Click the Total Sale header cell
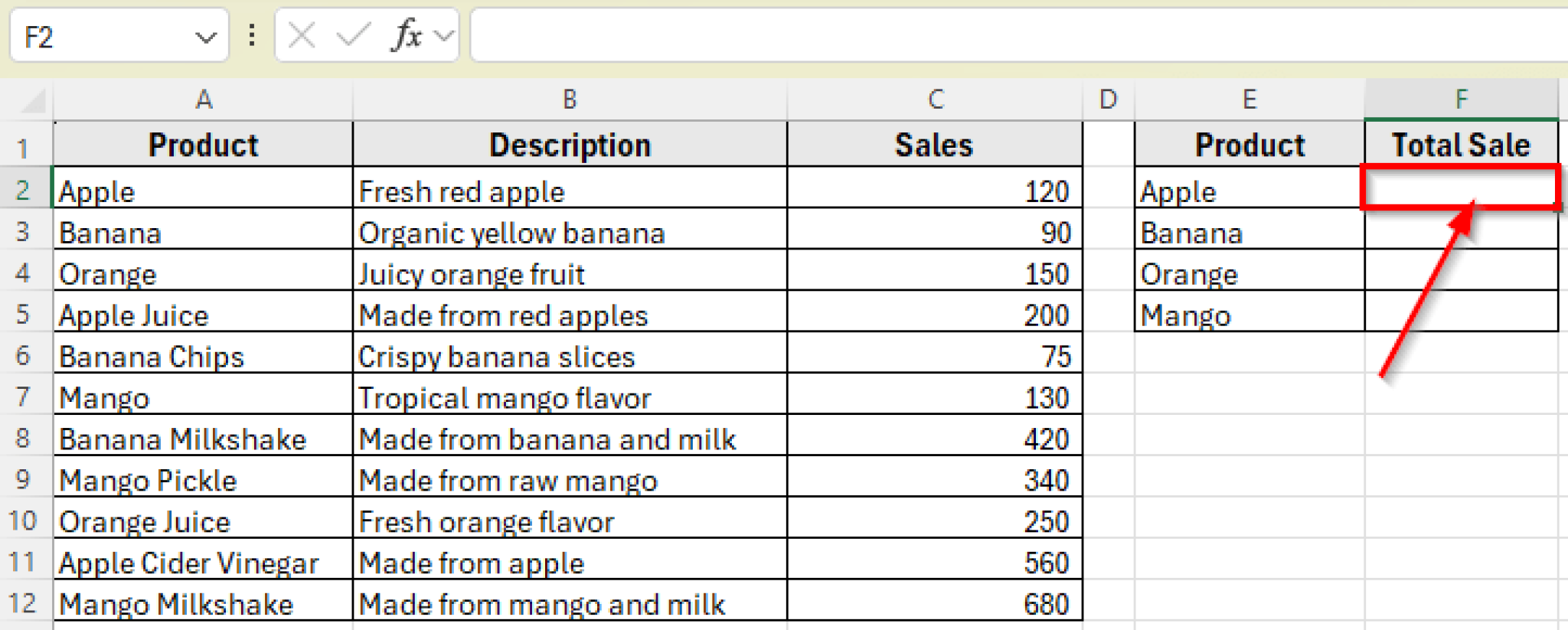 1461,144
